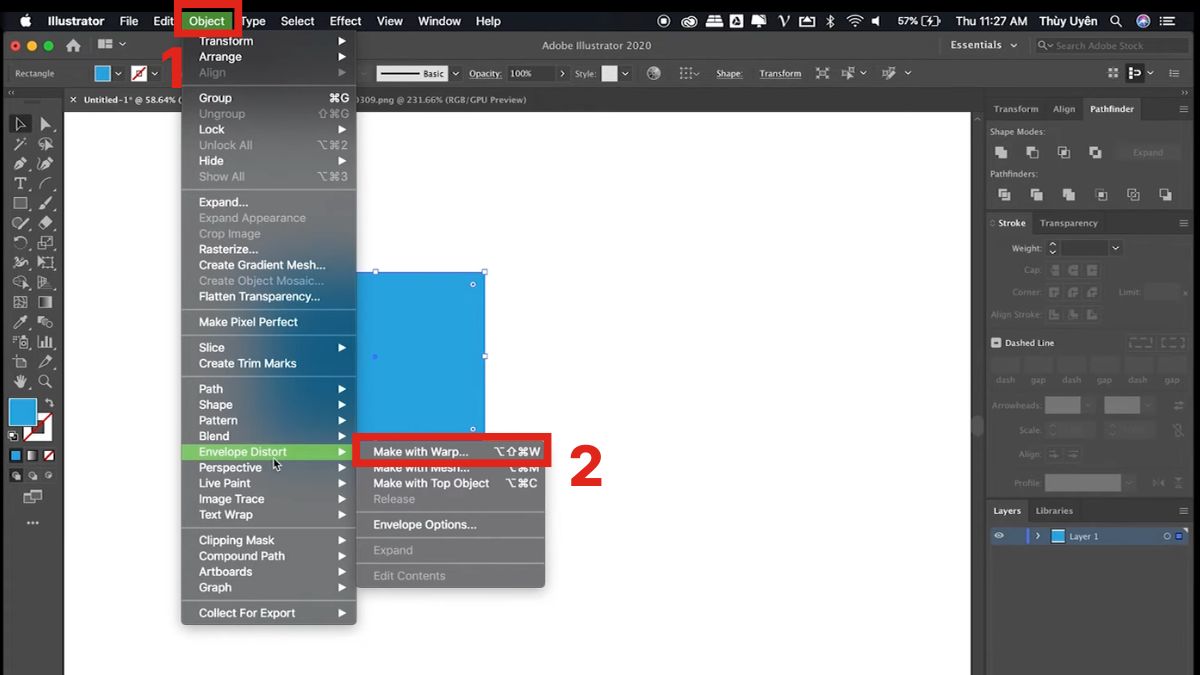Toggle Layer 1 visibility eye
Image resolution: width=1200 pixels, height=675 pixels.
coord(998,536)
